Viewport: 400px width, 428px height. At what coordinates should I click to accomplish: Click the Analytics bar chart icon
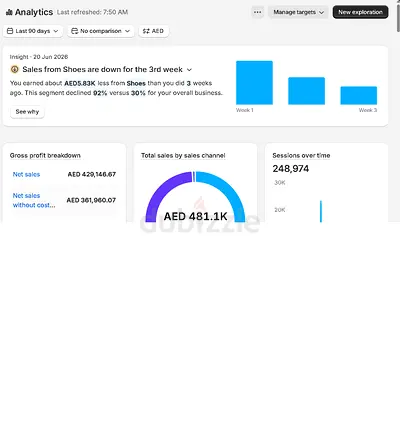9,12
